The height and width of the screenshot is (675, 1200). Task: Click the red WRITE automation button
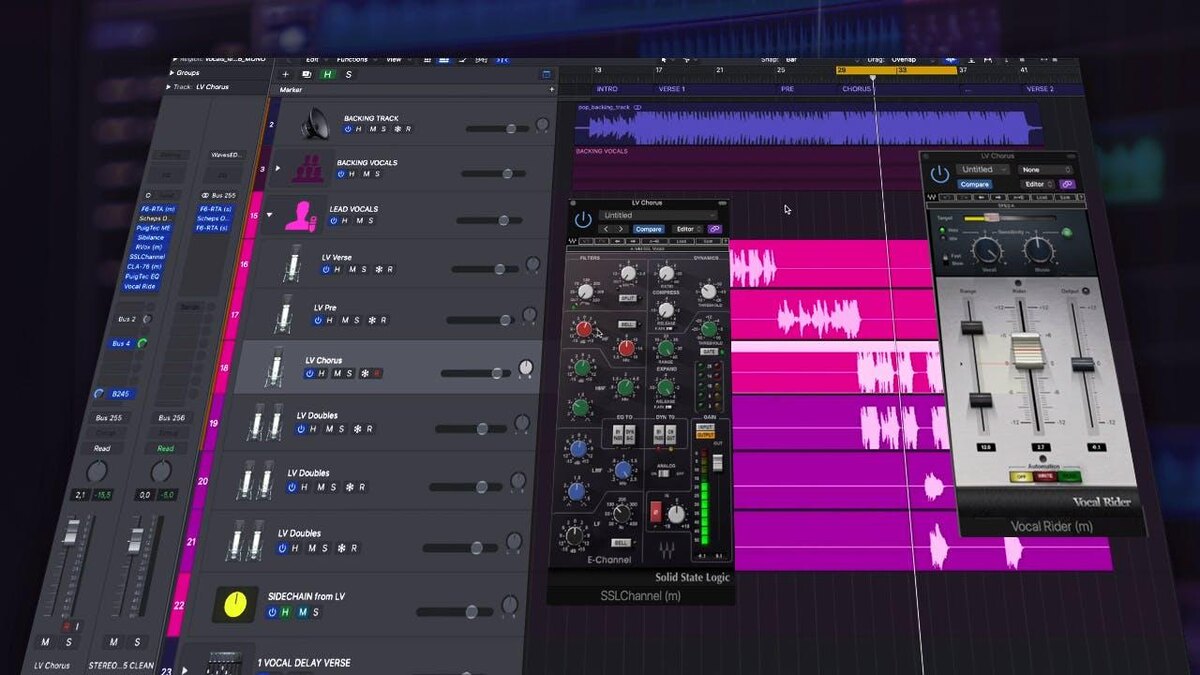pyautogui.click(x=1046, y=477)
